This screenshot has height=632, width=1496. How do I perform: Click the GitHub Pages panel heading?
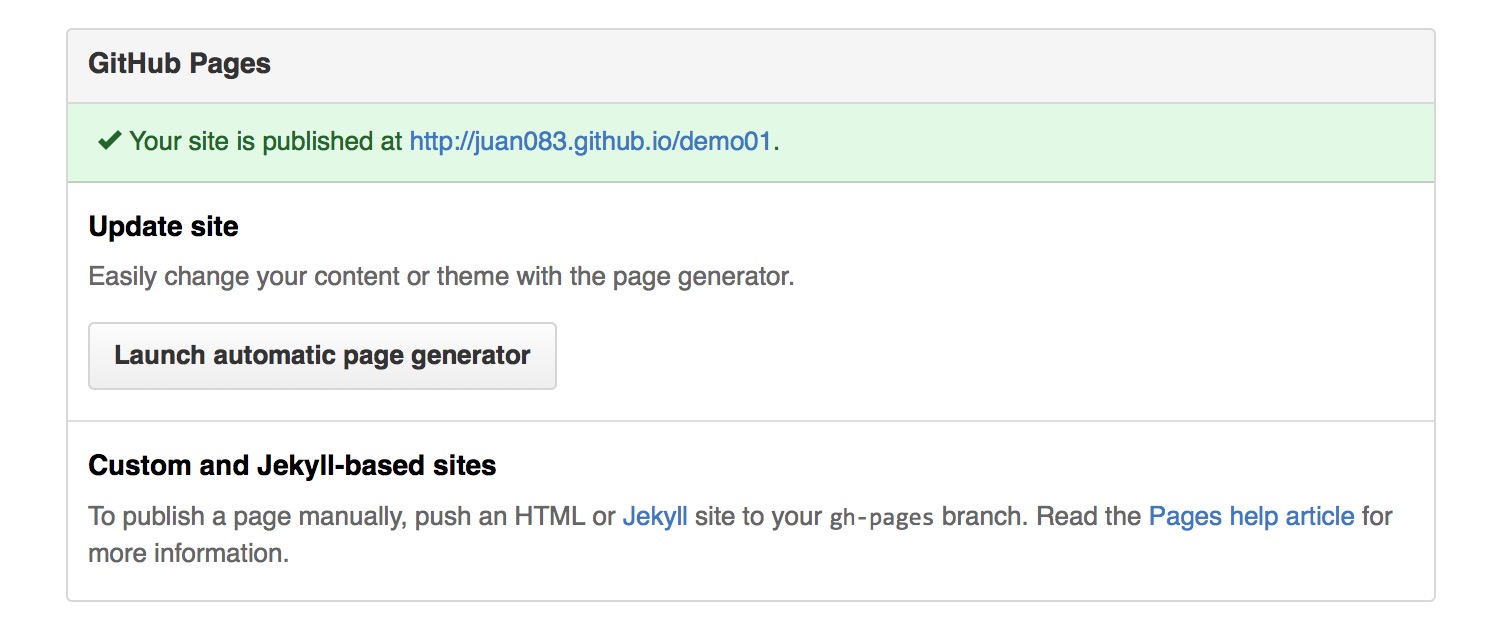pos(180,64)
